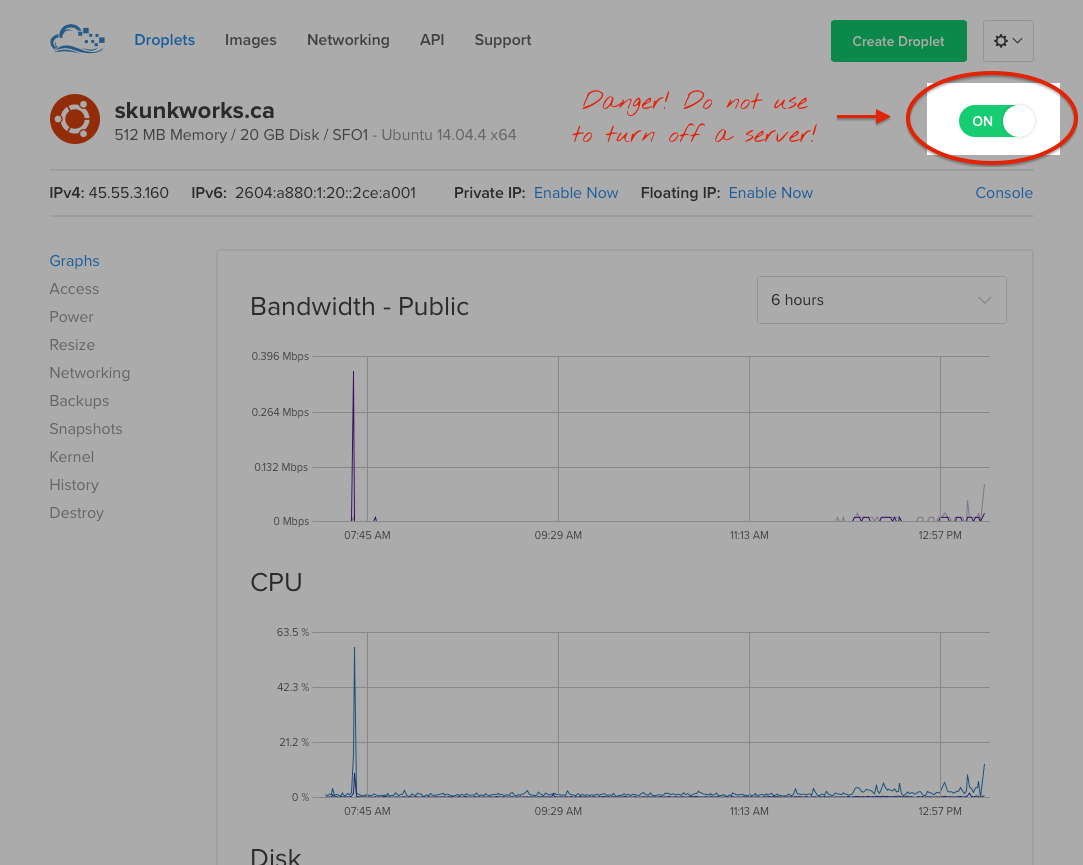Image resolution: width=1083 pixels, height=865 pixels.
Task: Select Access in the sidebar
Action: tap(74, 289)
